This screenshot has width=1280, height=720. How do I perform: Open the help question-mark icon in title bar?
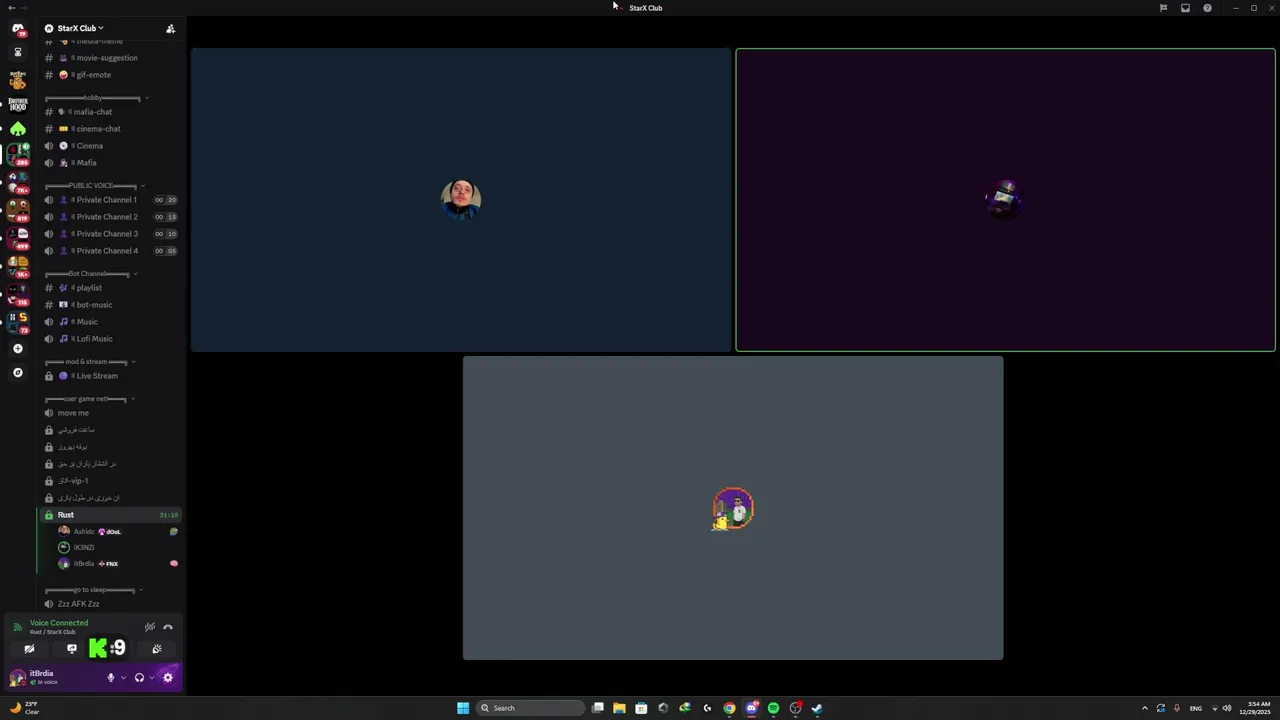pyautogui.click(x=1207, y=8)
